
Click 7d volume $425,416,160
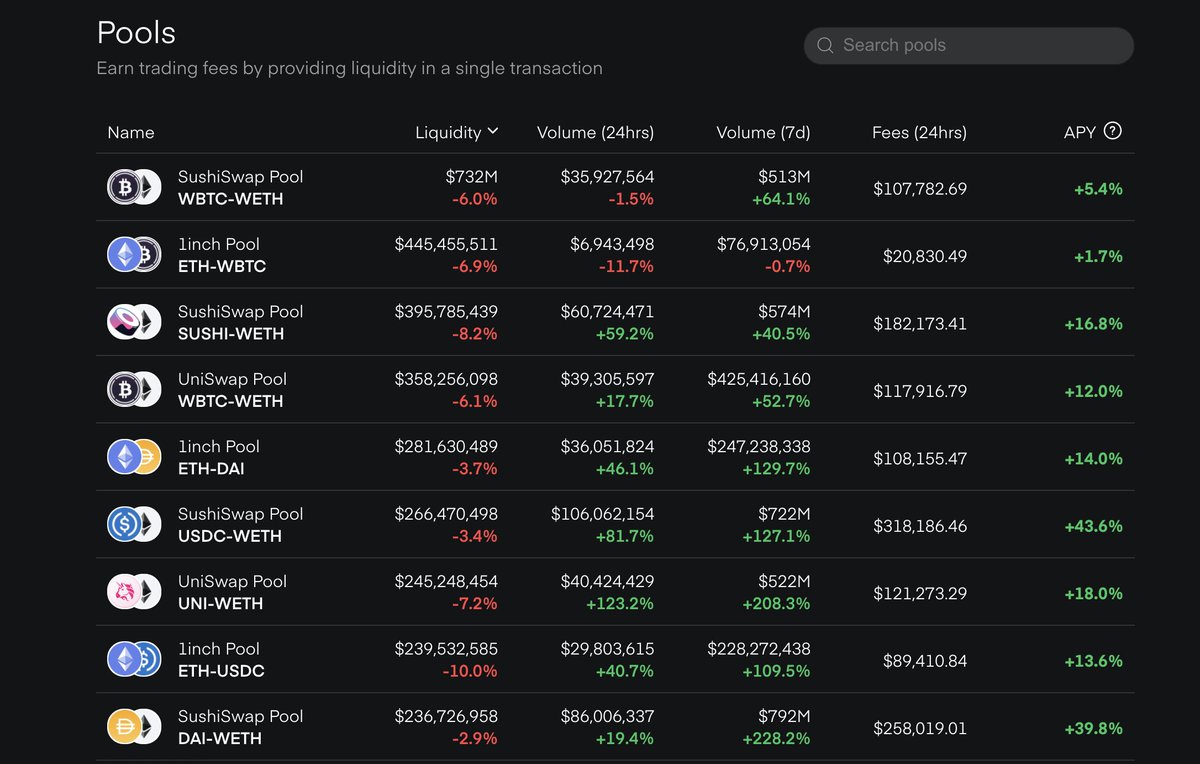(759, 379)
